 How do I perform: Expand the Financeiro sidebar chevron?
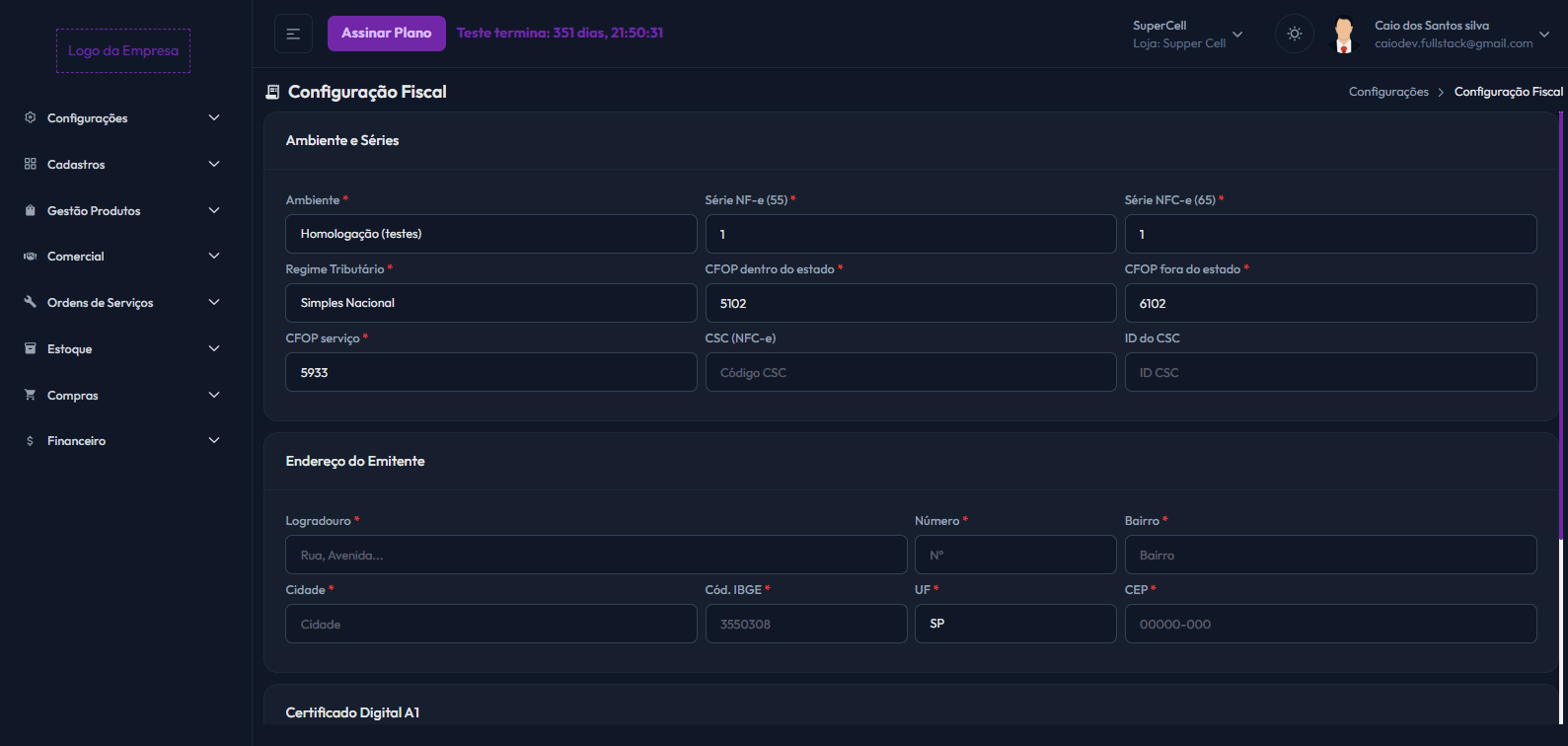coord(214,440)
